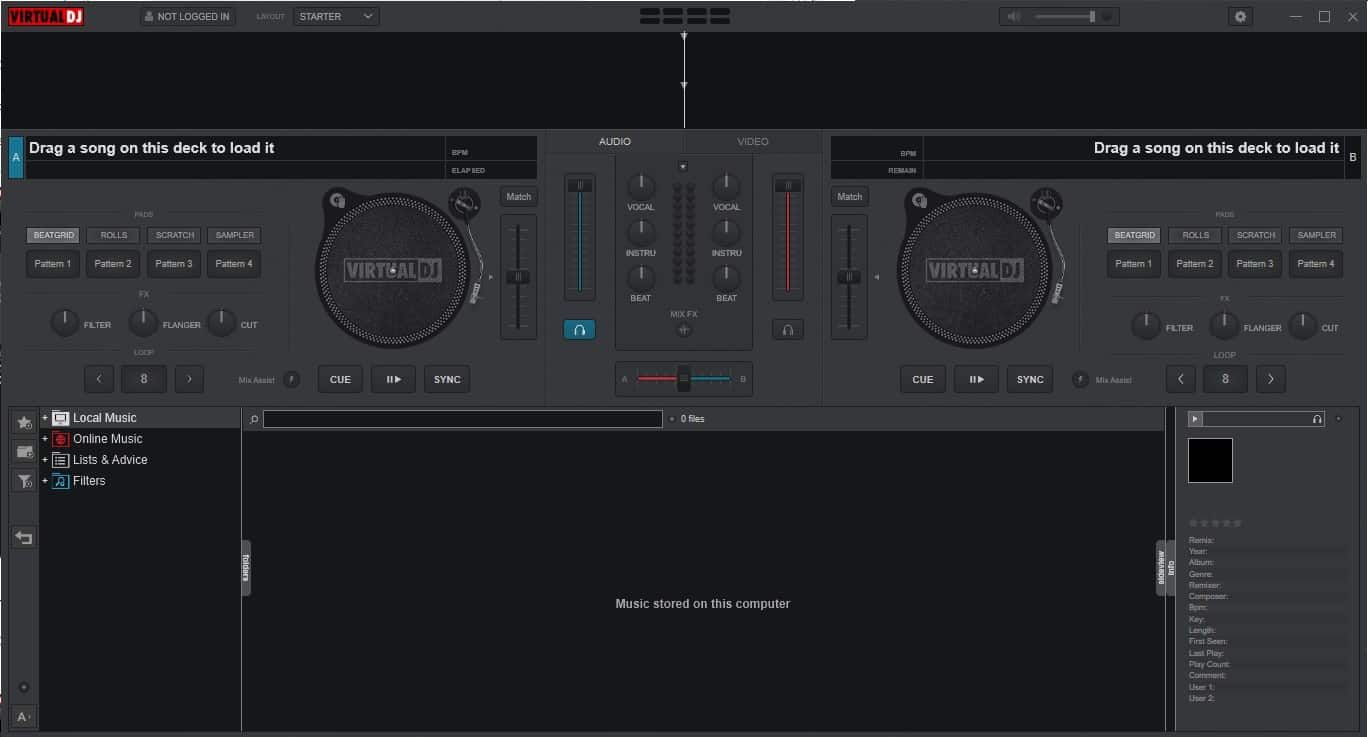Click the deck B headphone cue icon
This screenshot has width=1368, height=737.
click(x=788, y=329)
